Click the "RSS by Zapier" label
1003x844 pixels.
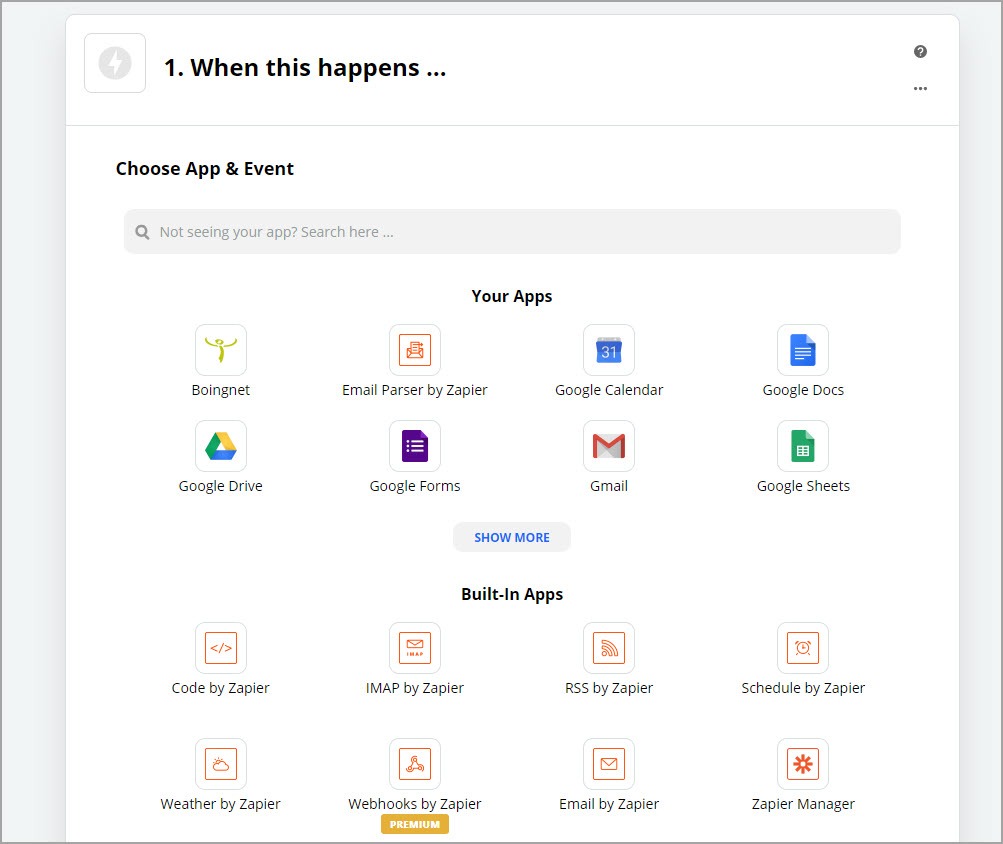click(x=609, y=688)
